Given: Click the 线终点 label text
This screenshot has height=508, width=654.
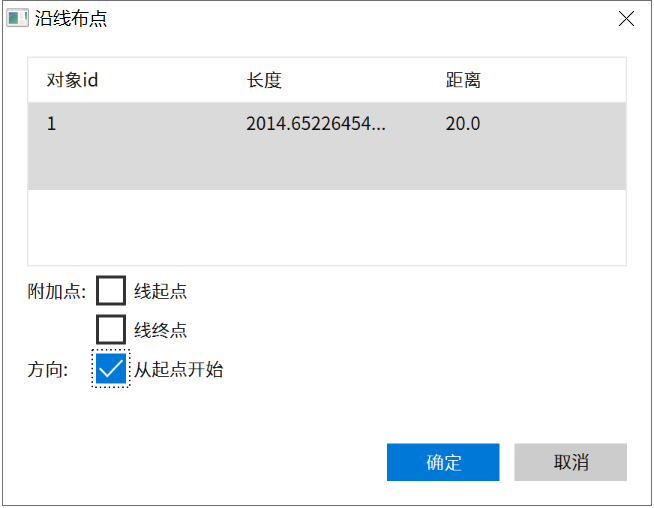Looking at the screenshot, I should (x=161, y=330).
